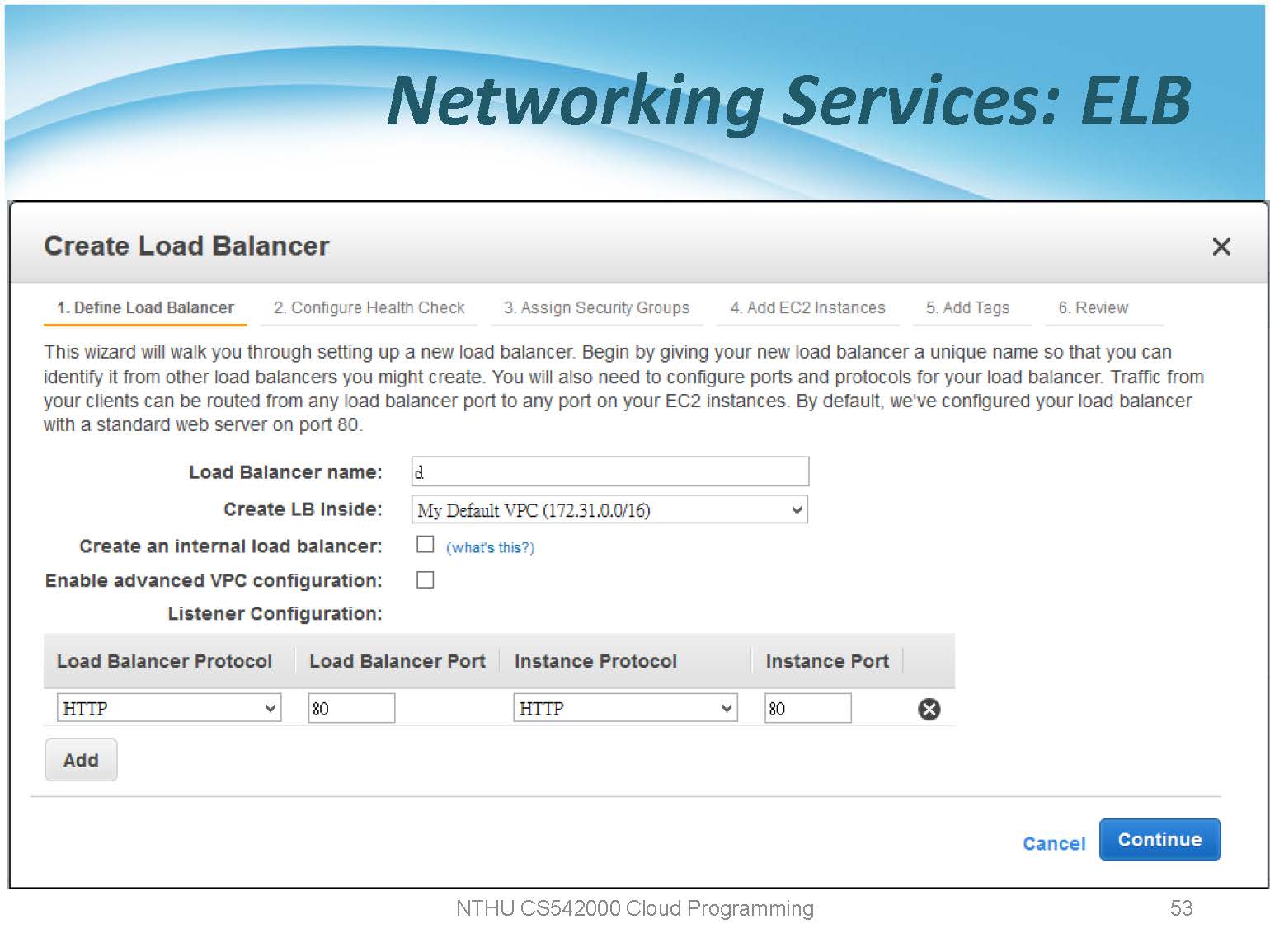Jump to the Review step
Viewport: 1270px width, 952px height.
[x=1093, y=308]
